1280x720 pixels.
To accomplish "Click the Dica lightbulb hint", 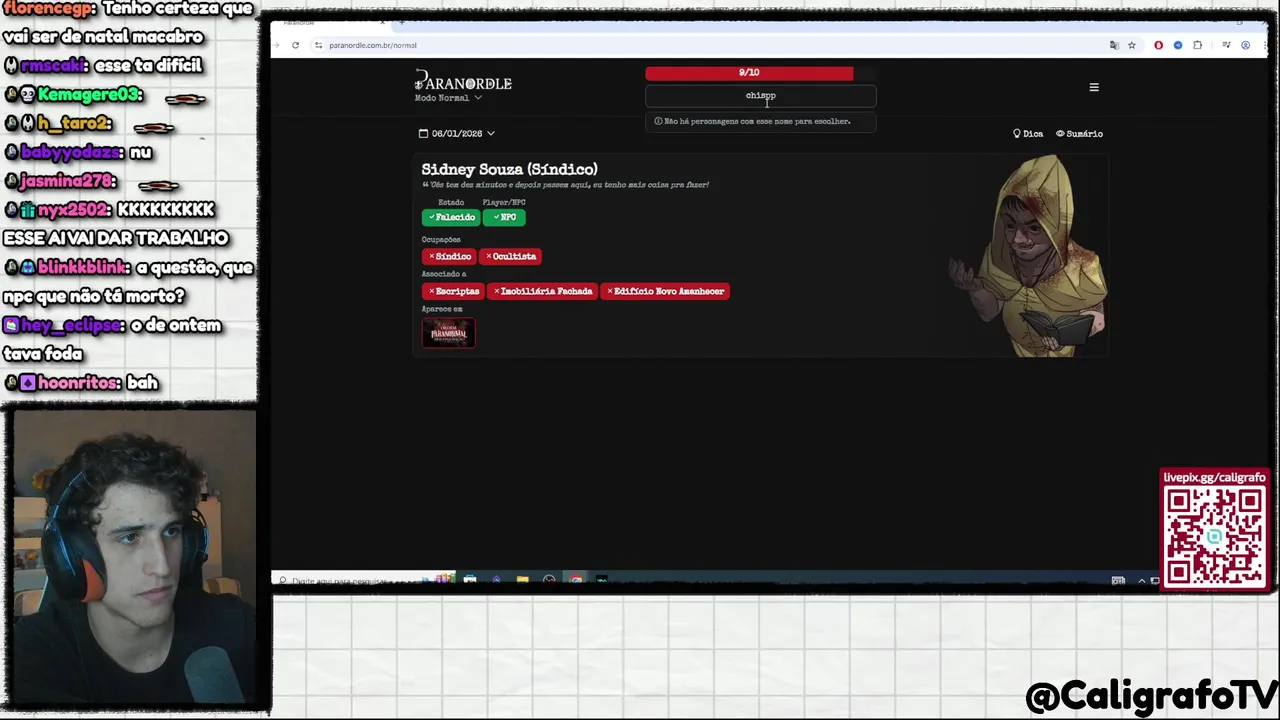I will 1028,133.
